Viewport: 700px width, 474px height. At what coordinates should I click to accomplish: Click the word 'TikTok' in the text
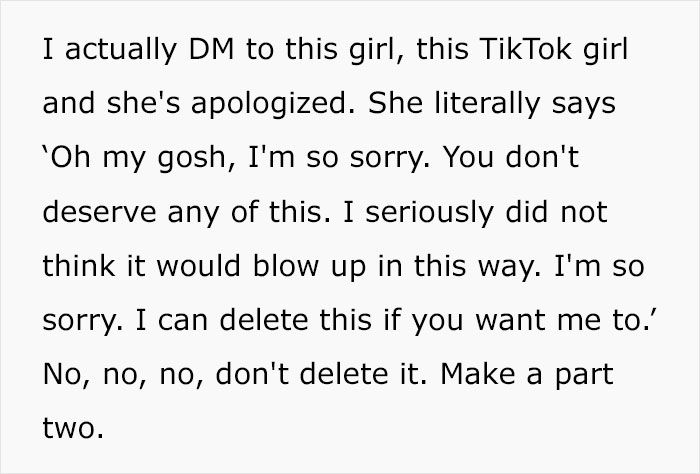(525, 49)
